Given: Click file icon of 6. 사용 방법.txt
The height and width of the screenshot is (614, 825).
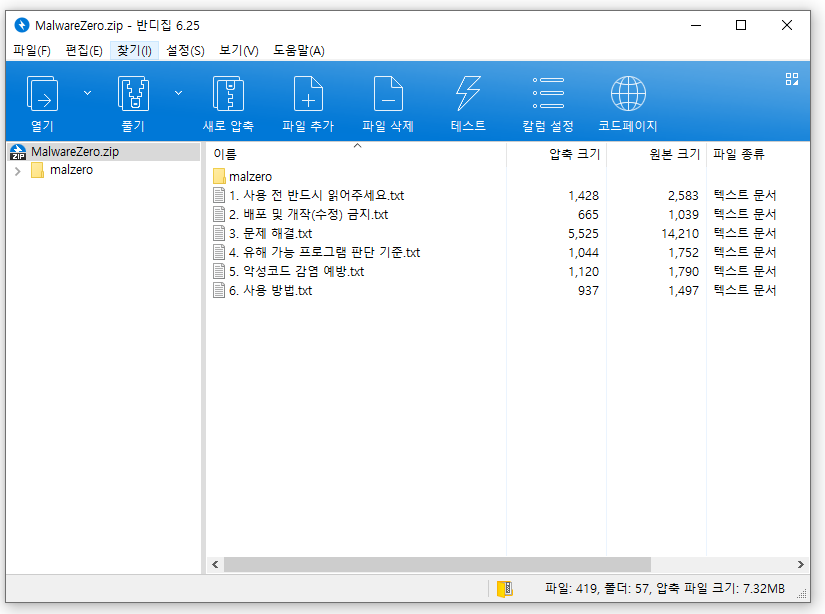Looking at the screenshot, I should pos(219,290).
